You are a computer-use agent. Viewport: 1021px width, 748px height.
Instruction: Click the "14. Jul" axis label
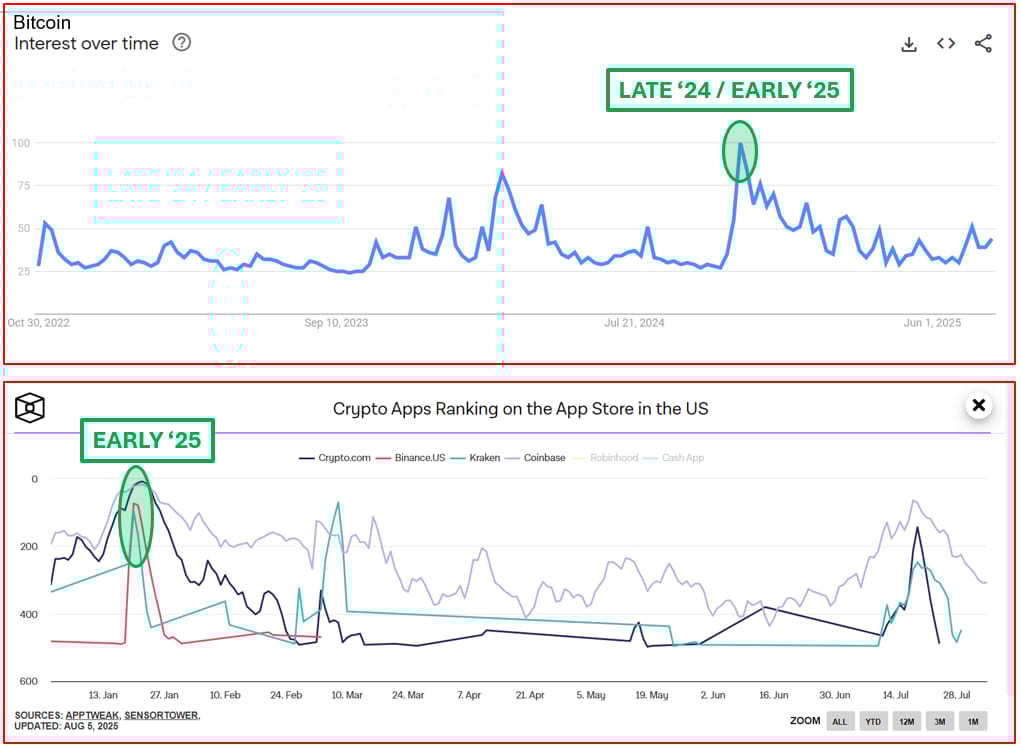click(x=895, y=695)
